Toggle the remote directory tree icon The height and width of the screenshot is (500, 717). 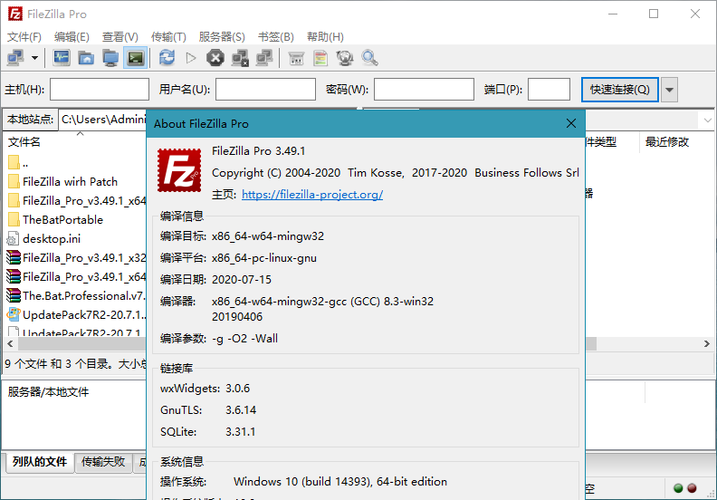tap(111, 58)
